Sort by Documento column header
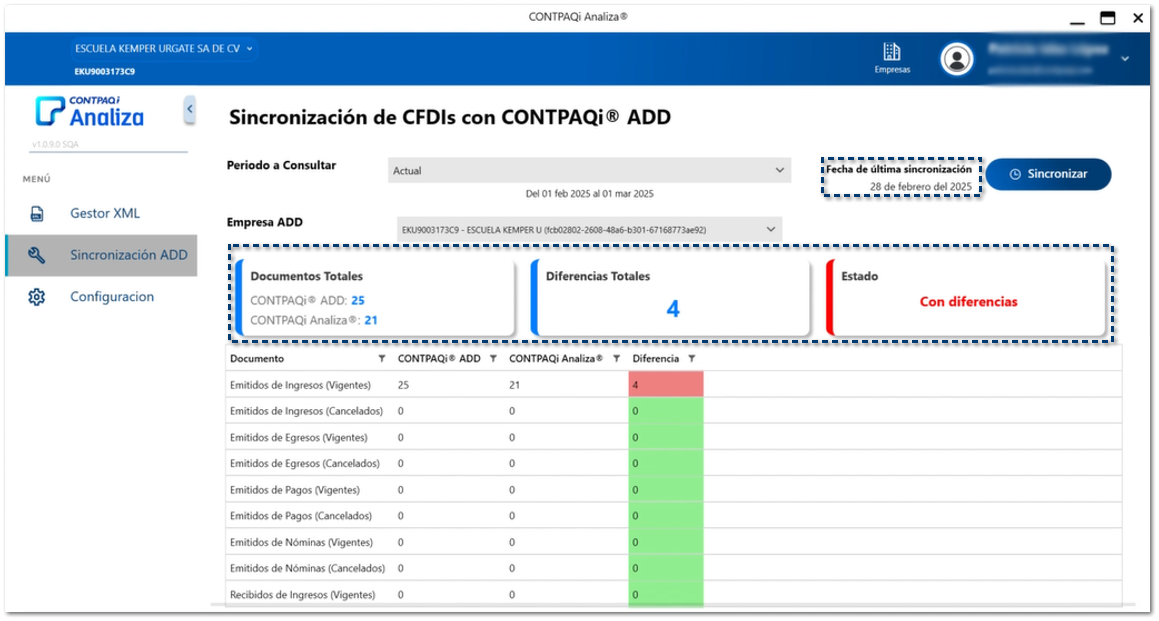 [256, 359]
